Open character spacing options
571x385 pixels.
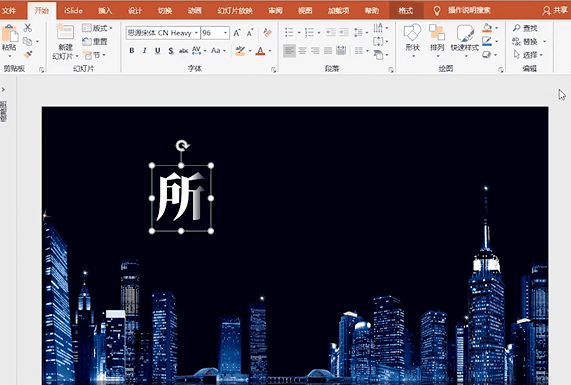(x=198, y=51)
